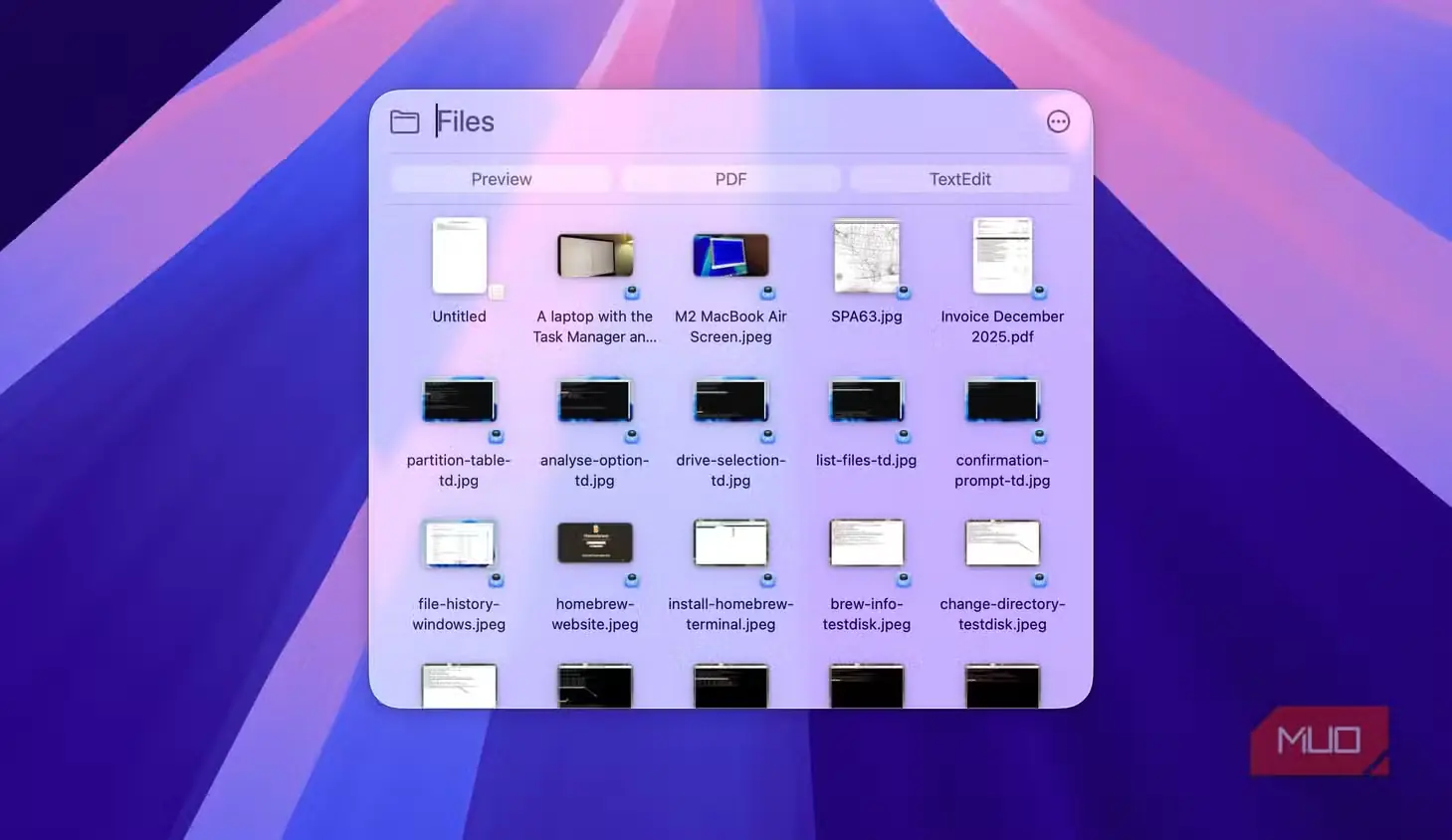Click the Preview badge on file-history-windows.jpeg
The image size is (1452, 840).
(496, 579)
